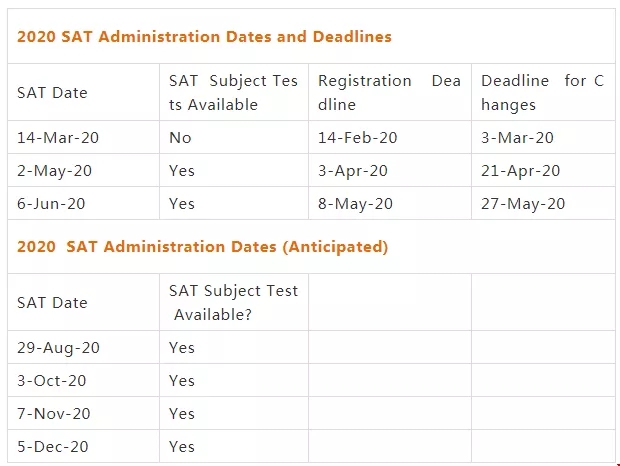620x466 pixels.
Task: Select the "SAT Subject Test Available?" header cell
Action: click(233, 302)
